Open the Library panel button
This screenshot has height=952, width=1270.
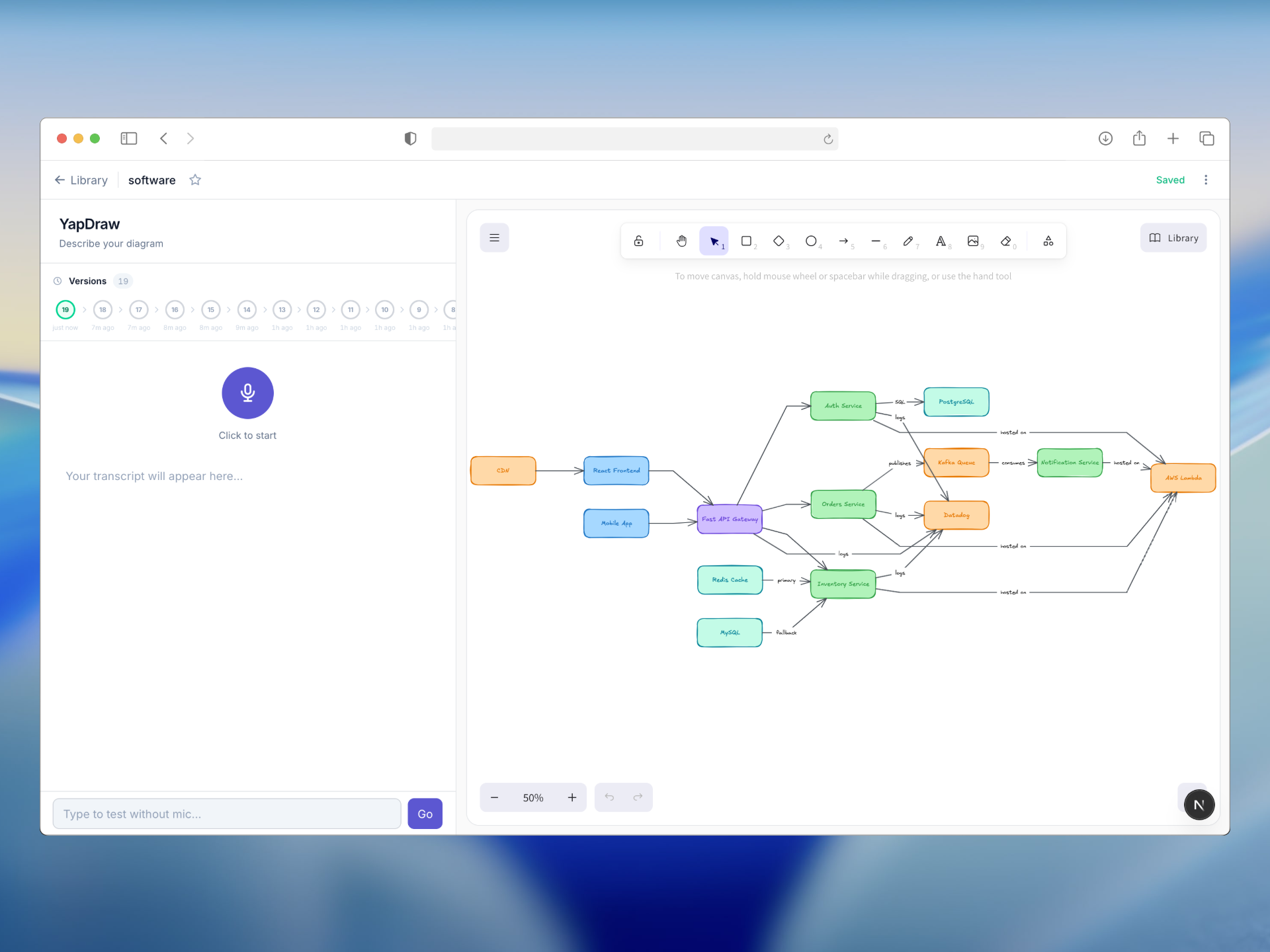[x=1173, y=238]
